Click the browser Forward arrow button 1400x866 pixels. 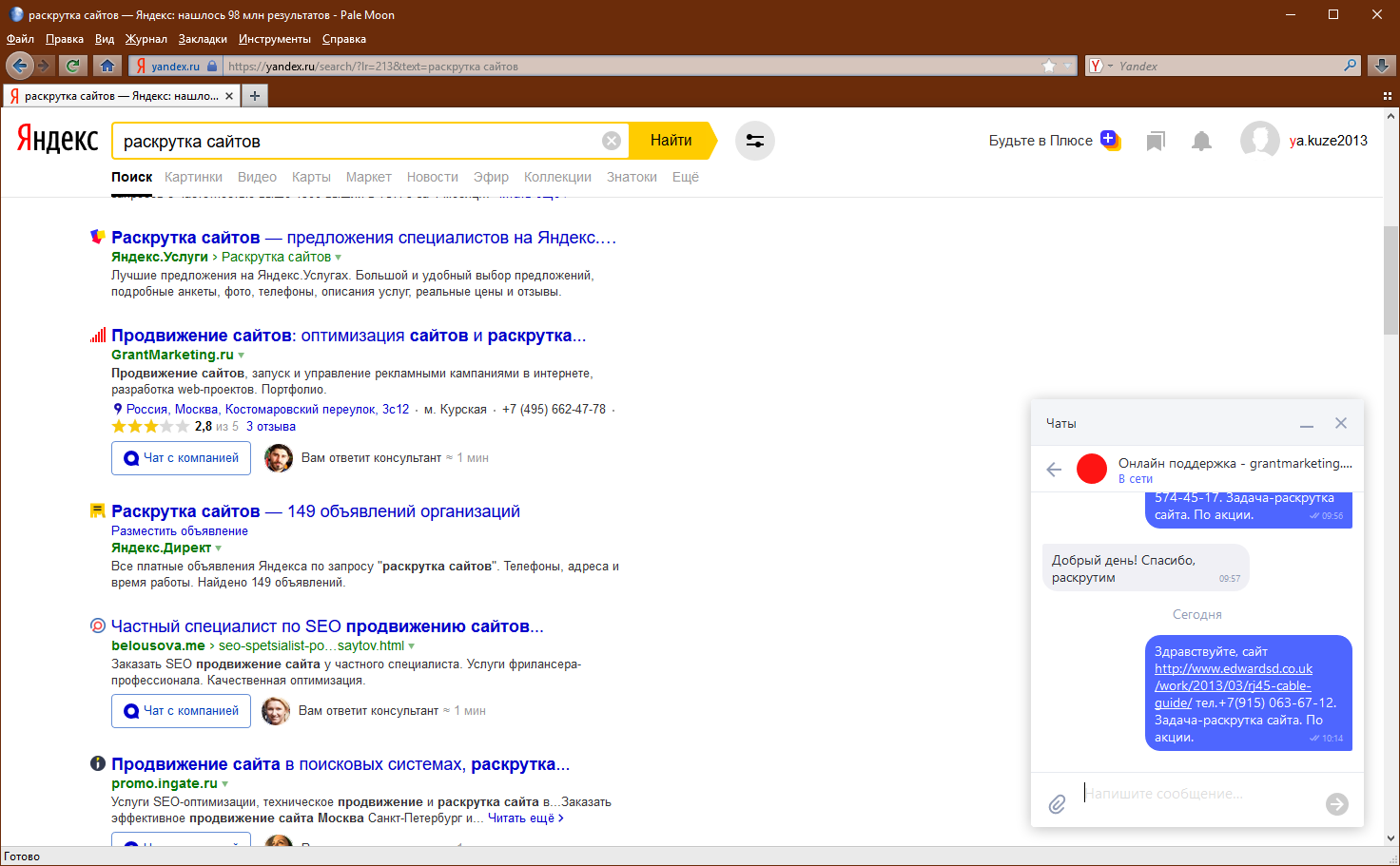[x=43, y=66]
